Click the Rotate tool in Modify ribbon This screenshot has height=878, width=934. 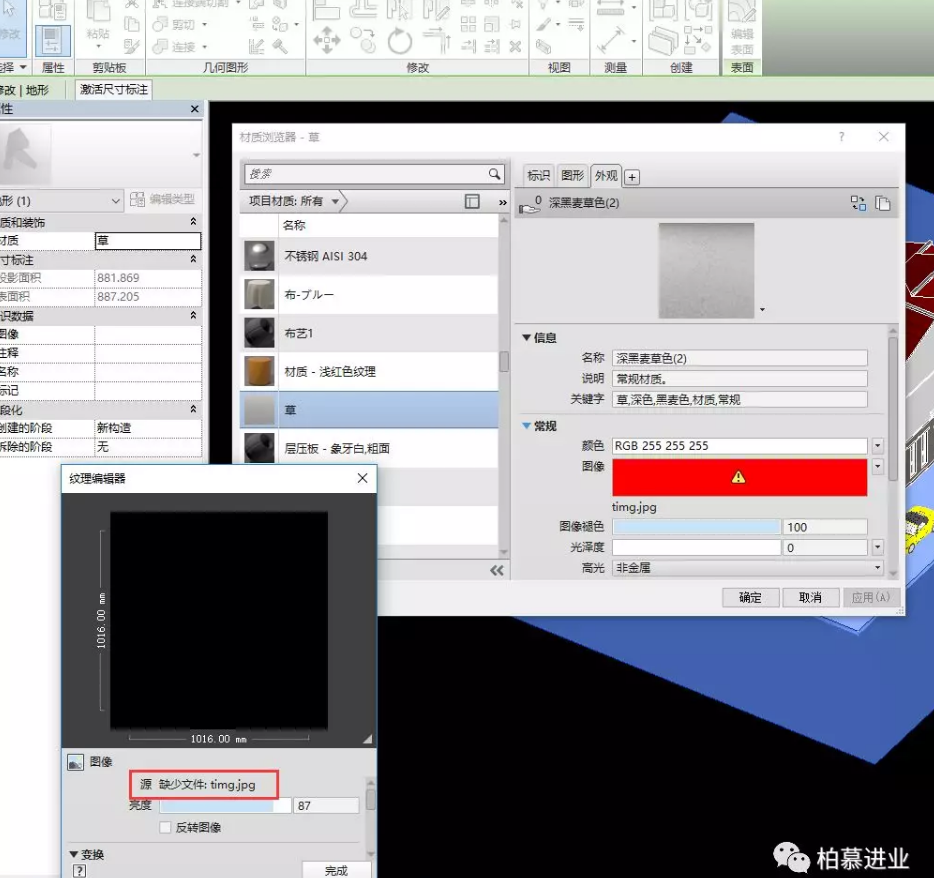coord(400,41)
